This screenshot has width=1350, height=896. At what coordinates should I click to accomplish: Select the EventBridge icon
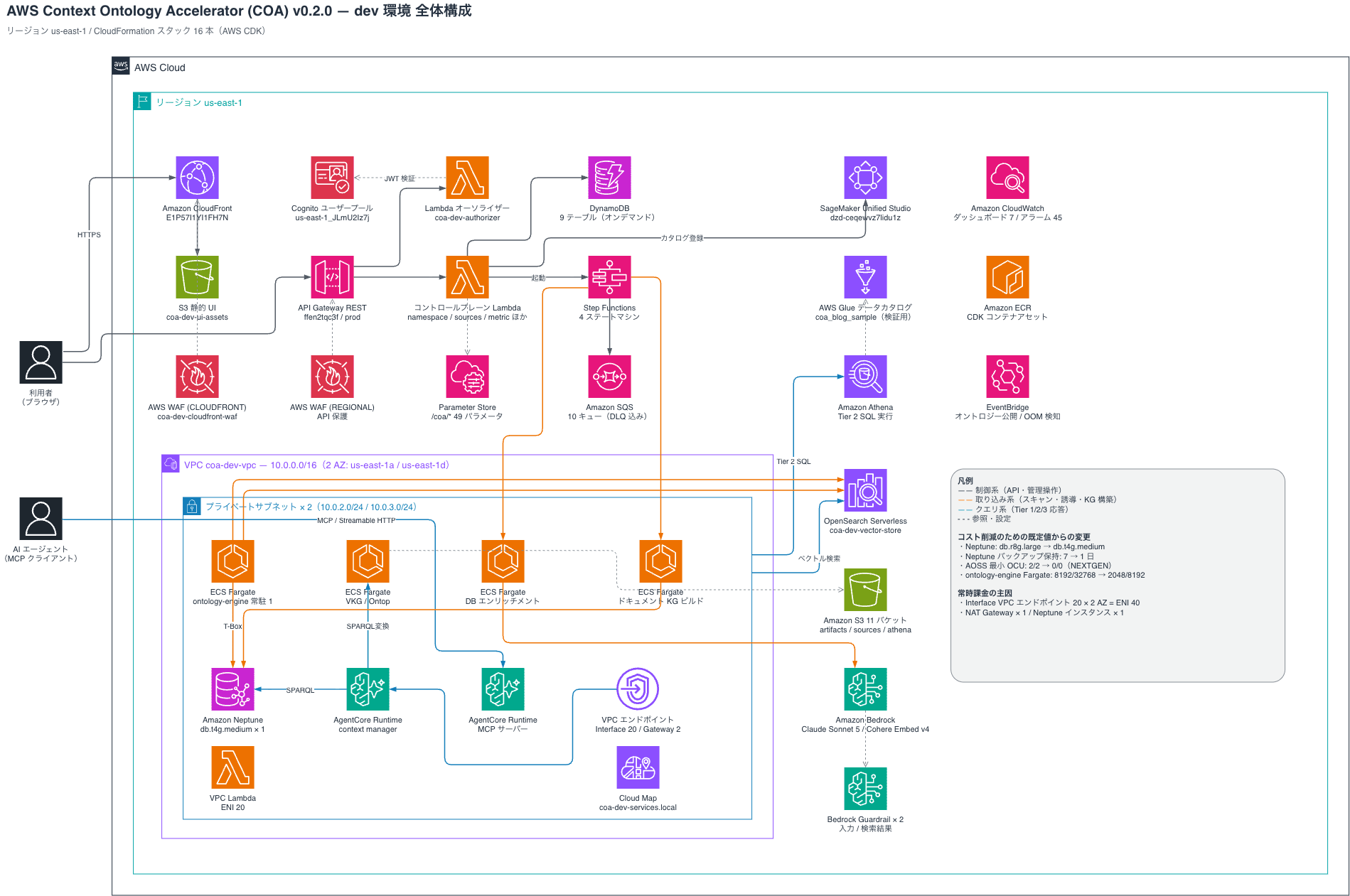1007,377
